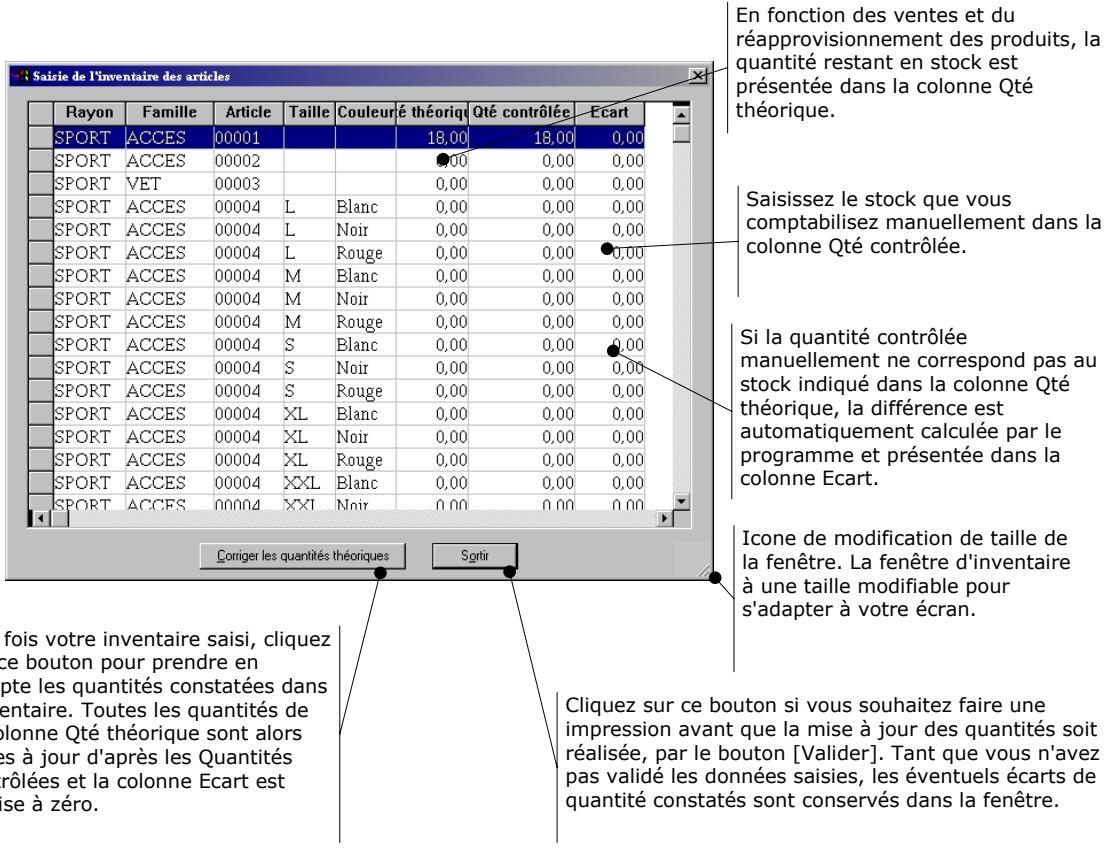1106x851 pixels.
Task: Click the Famille column header
Action: tap(169, 113)
